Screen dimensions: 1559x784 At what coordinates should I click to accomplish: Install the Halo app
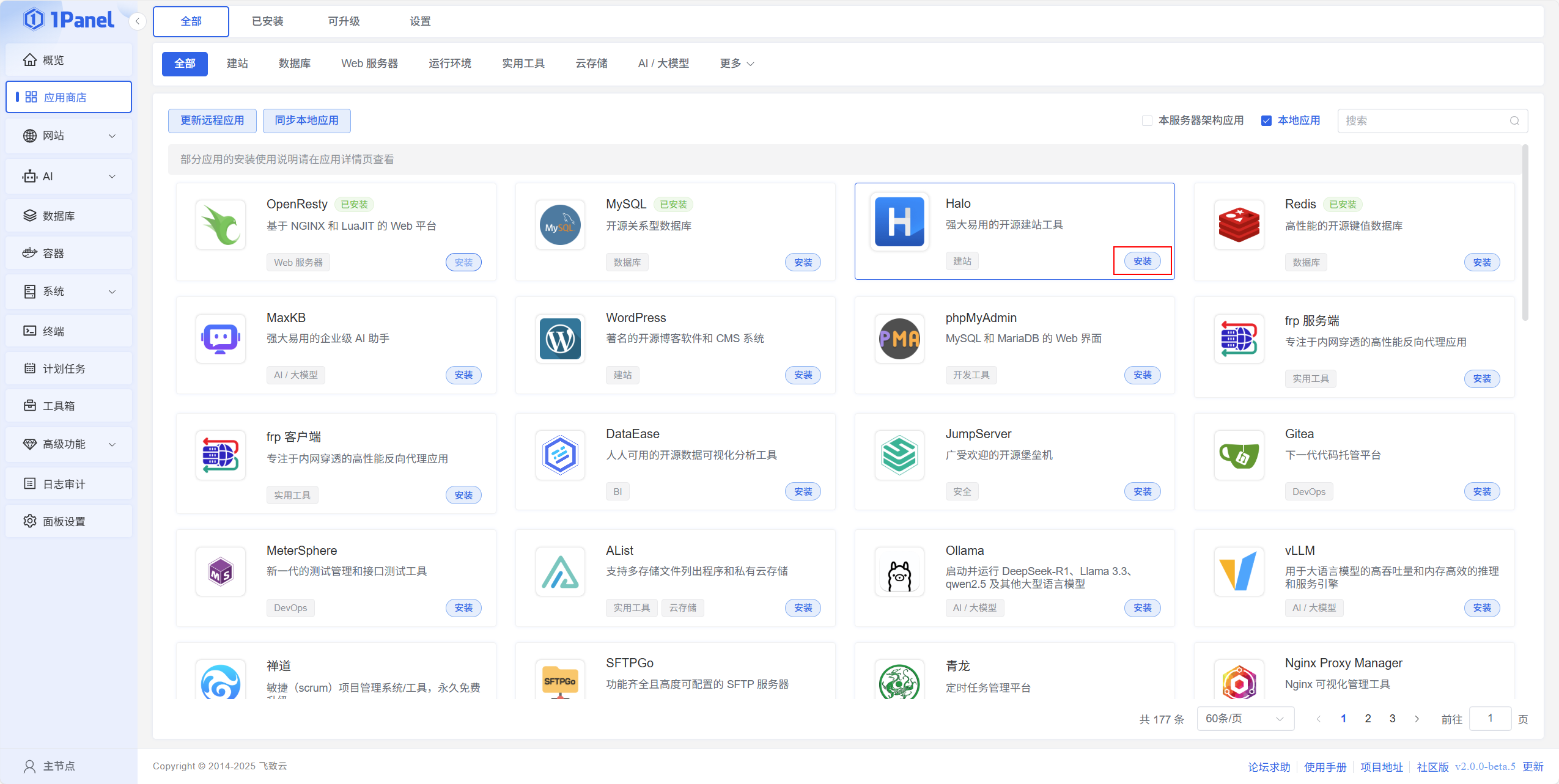click(1143, 262)
